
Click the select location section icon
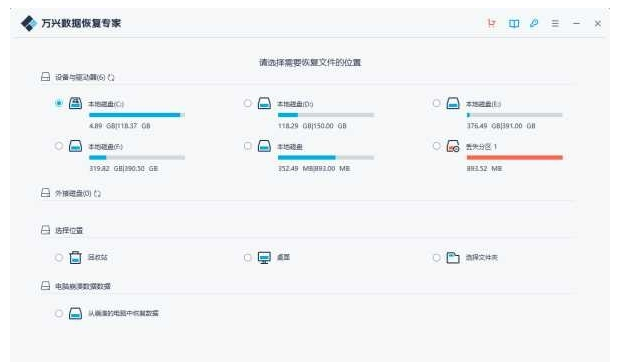click(46, 230)
